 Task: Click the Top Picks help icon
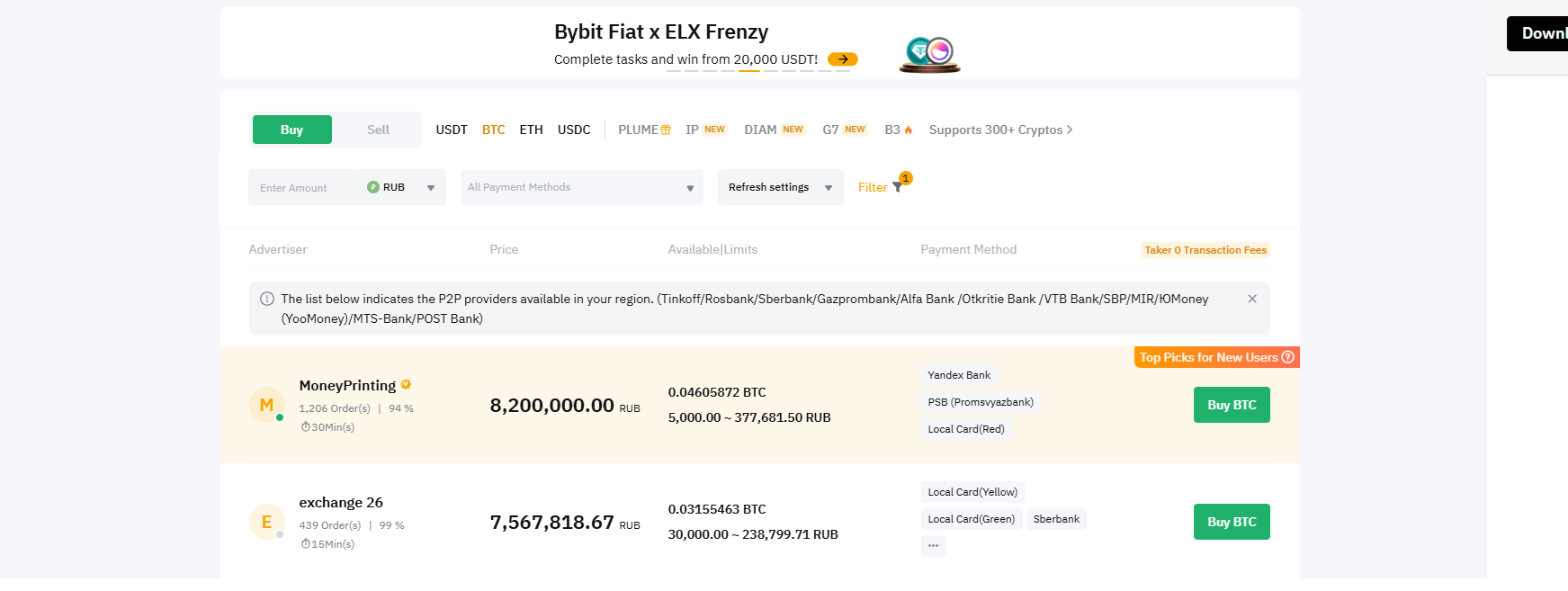(1287, 357)
